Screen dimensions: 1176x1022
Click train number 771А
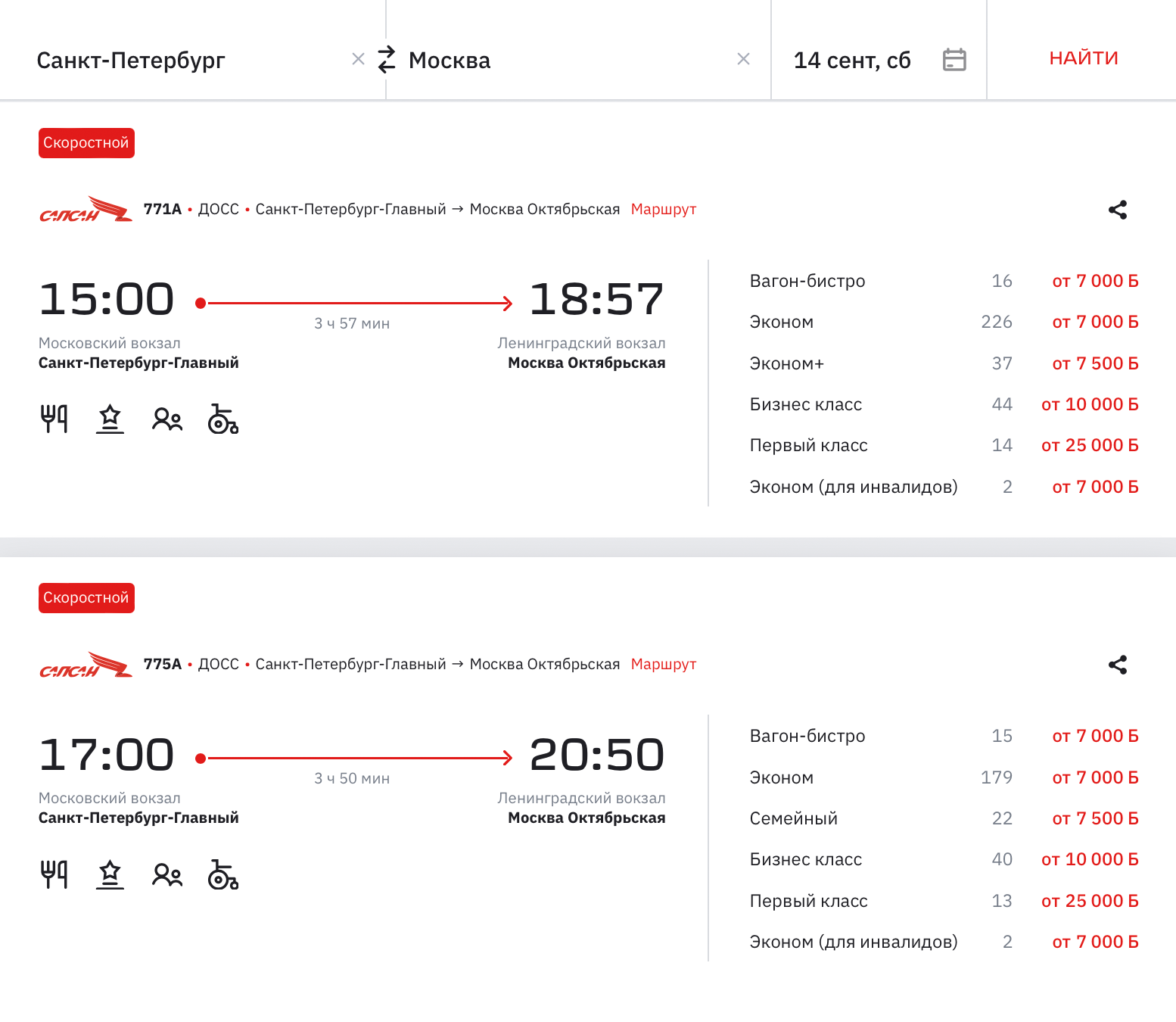(x=163, y=209)
